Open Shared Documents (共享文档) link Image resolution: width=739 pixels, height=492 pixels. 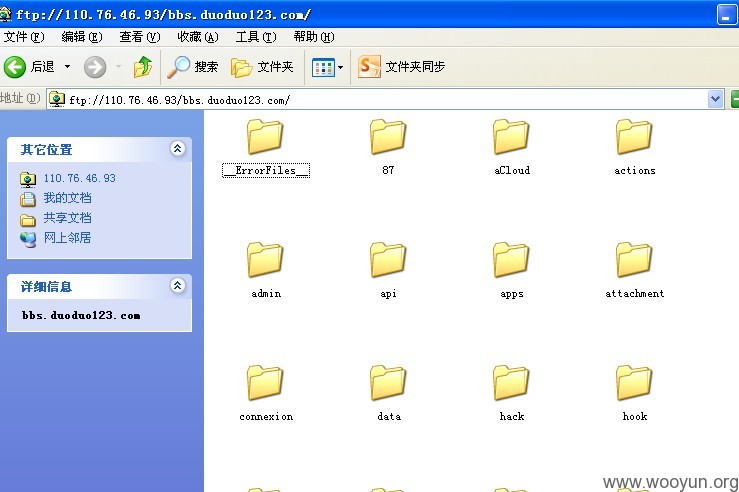coord(67,218)
